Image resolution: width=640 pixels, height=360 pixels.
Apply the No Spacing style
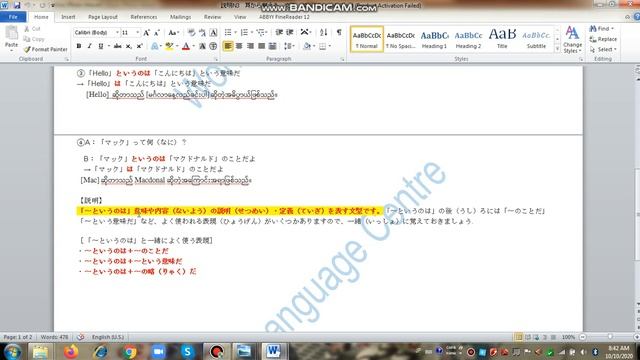pos(400,39)
